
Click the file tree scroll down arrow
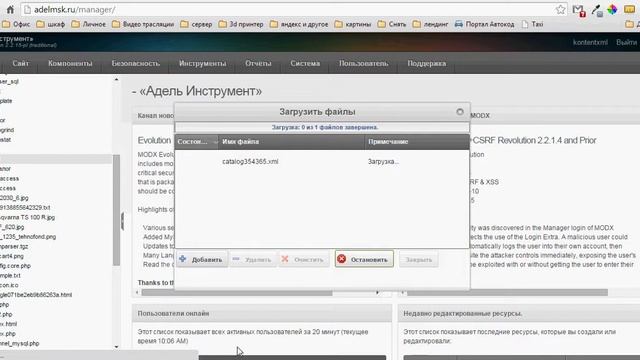(116, 347)
